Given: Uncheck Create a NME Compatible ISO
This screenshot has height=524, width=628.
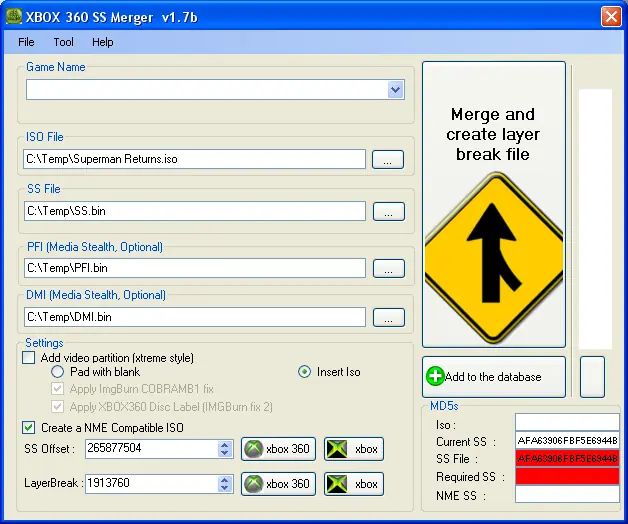Looking at the screenshot, I should click(28, 427).
